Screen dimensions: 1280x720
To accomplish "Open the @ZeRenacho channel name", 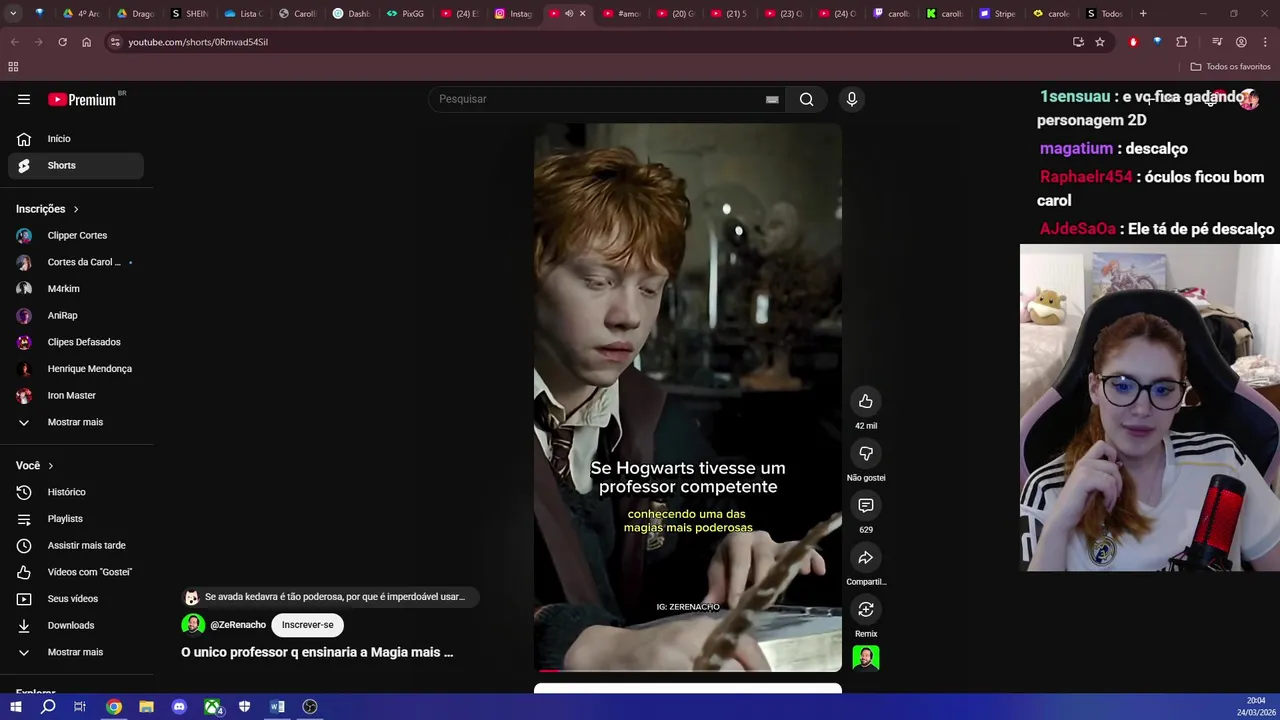I will coord(238,625).
